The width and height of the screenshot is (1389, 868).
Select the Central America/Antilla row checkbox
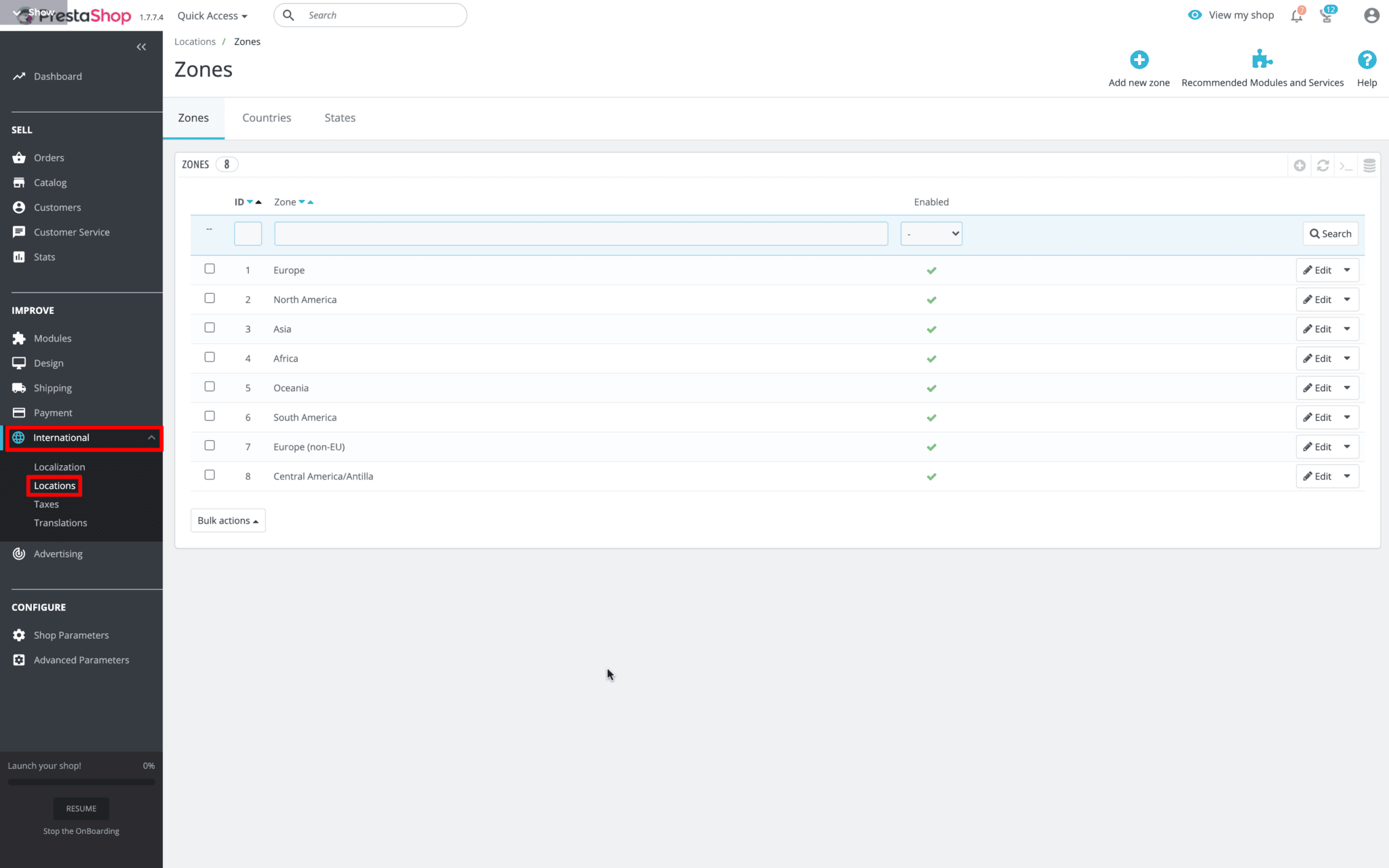click(210, 475)
